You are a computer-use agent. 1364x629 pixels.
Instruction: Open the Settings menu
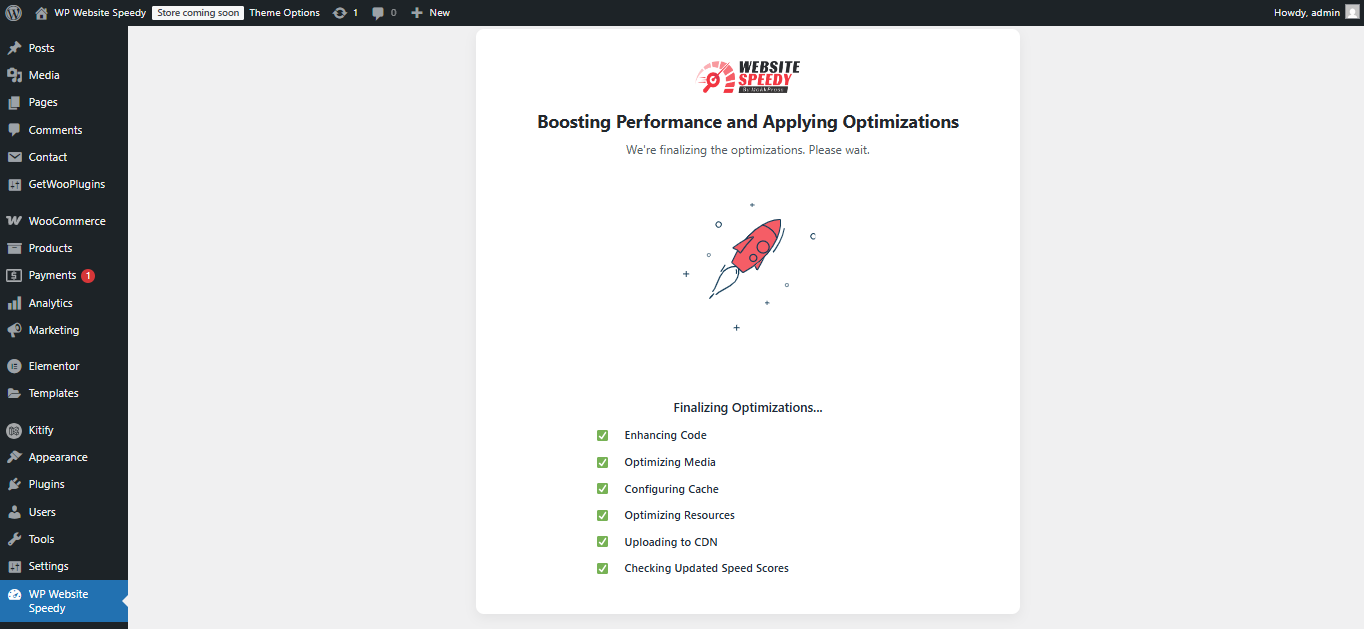pyautogui.click(x=64, y=566)
